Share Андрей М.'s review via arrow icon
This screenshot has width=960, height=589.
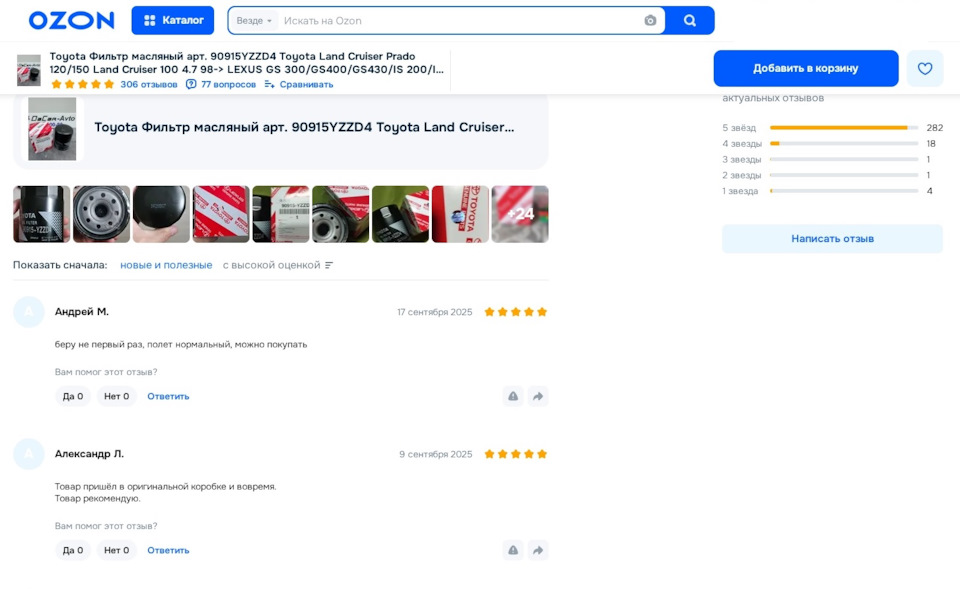[538, 396]
